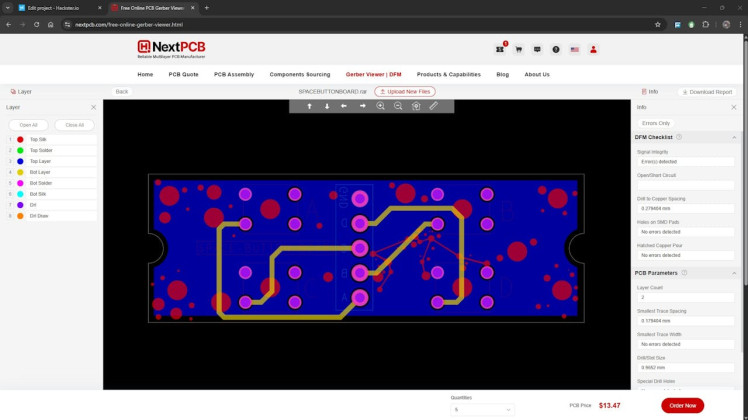
Task: Pan view up with arrow icon
Action: (309, 106)
